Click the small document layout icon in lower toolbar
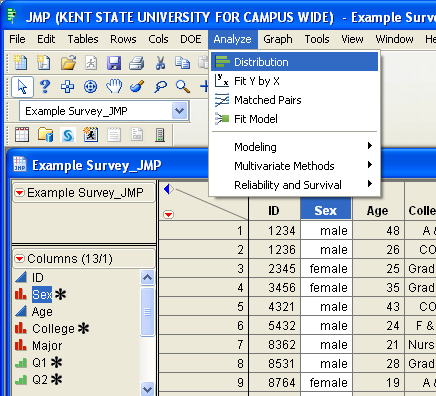The height and width of the screenshot is (396, 436). point(137,135)
